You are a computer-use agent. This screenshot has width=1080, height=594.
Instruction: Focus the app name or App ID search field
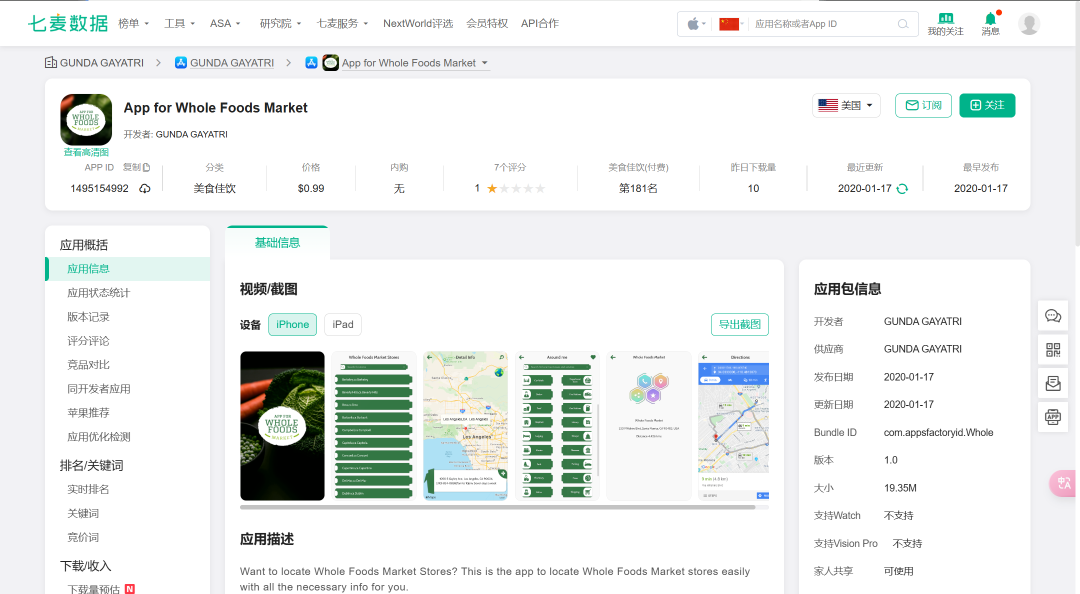pos(823,24)
